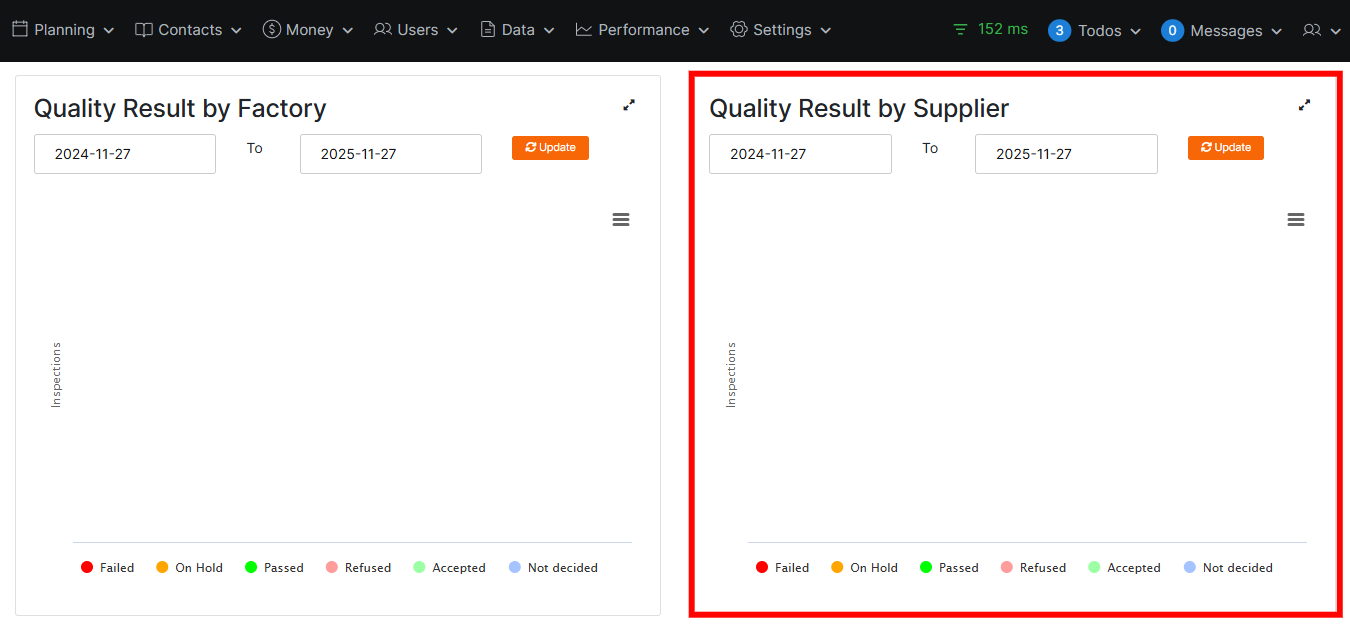This screenshot has width=1350, height=630.
Task: Toggle Passed series in the Supplier chart legend
Action: coord(948,568)
